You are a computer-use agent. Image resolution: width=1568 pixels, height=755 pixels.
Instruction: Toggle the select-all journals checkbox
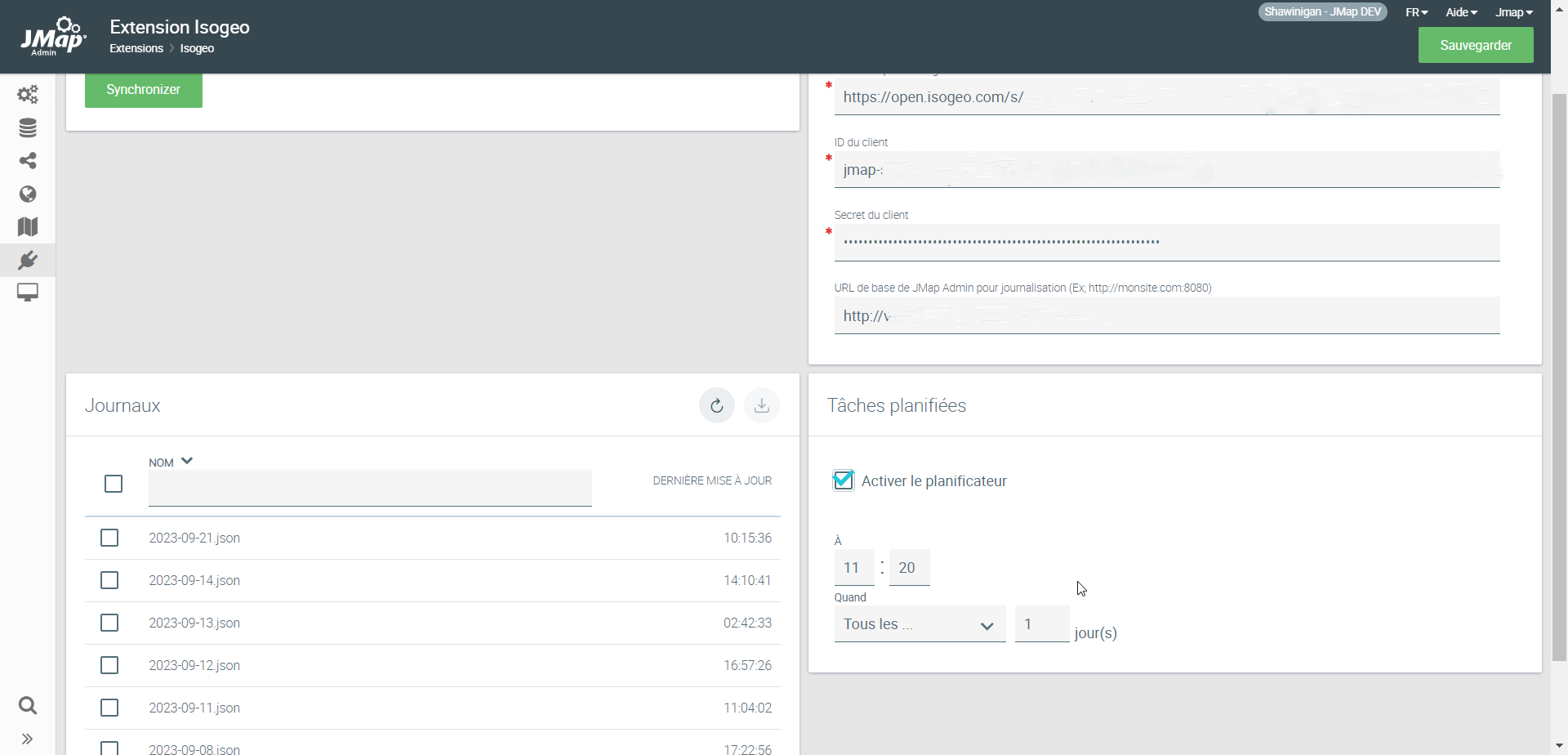pos(114,484)
